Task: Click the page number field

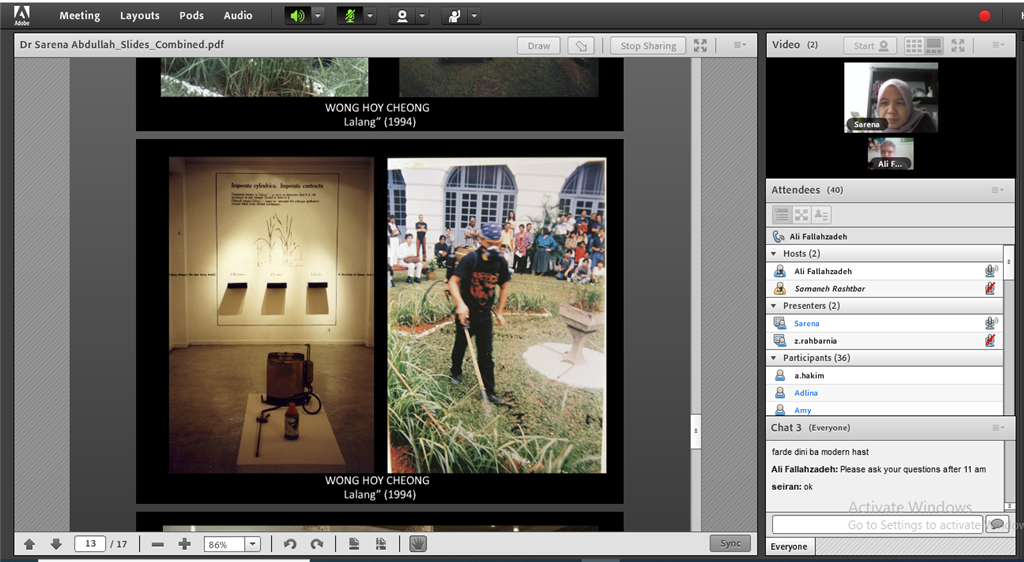Action: 90,544
